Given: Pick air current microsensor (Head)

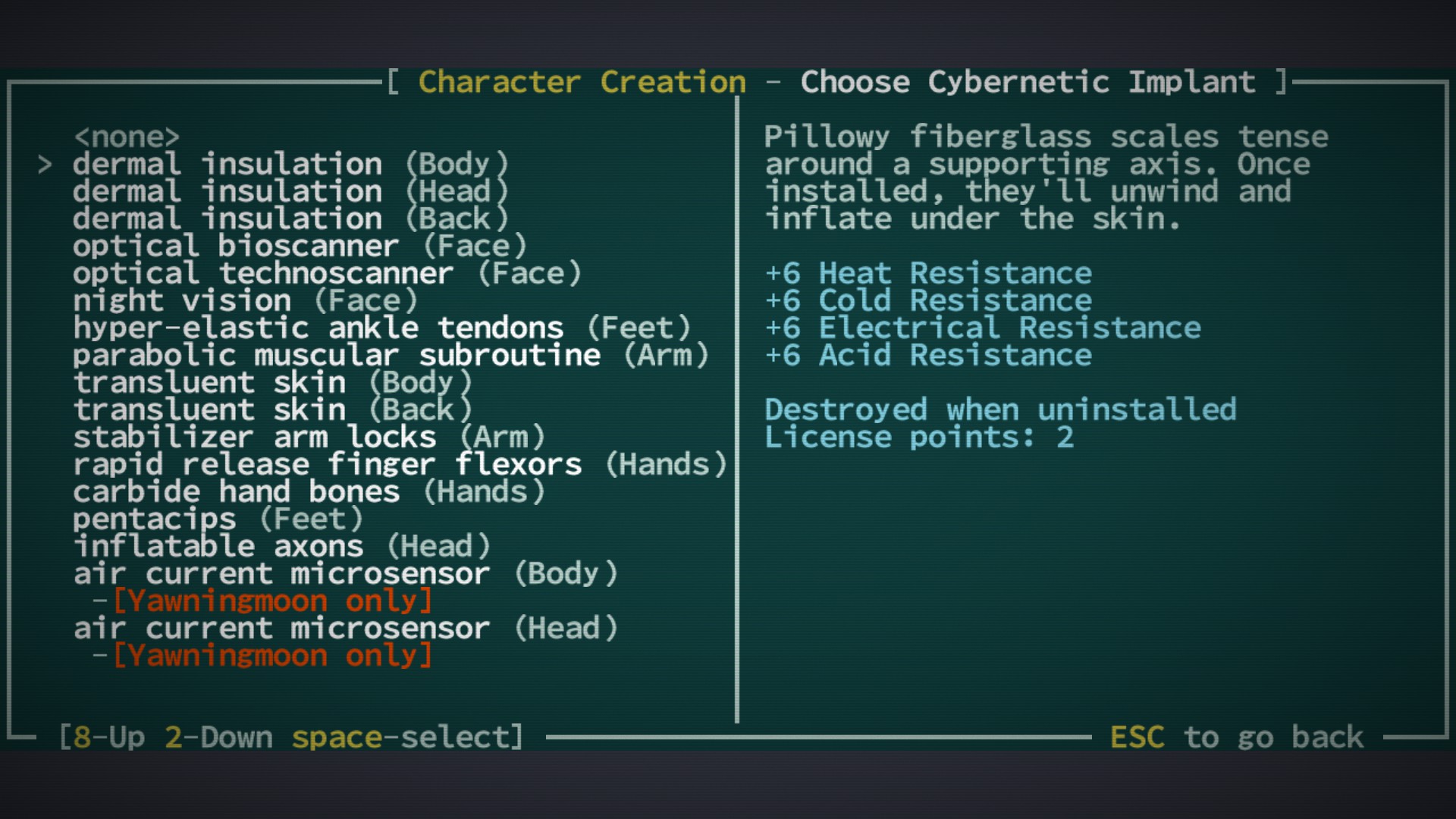Looking at the screenshot, I should 345,629.
